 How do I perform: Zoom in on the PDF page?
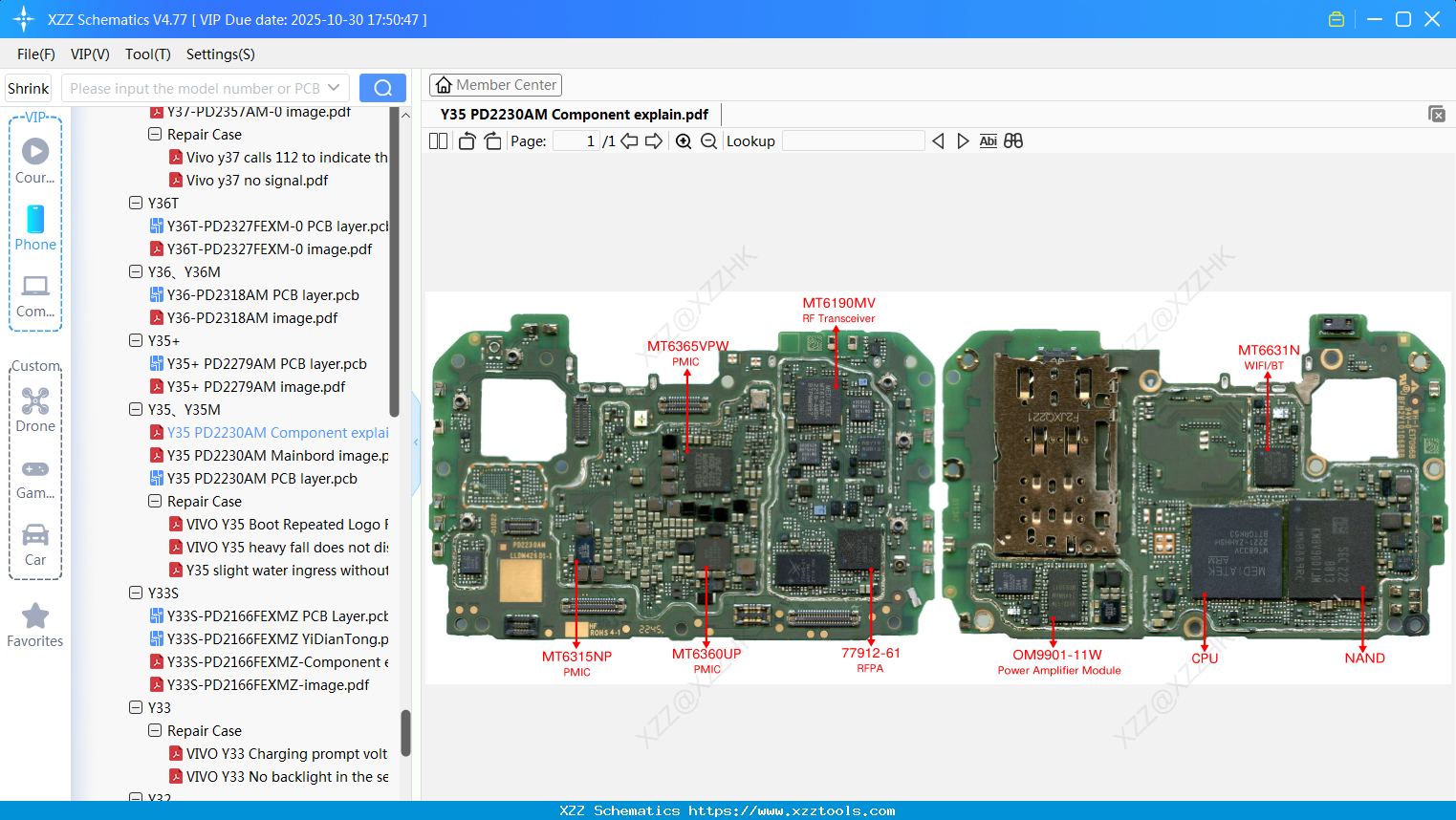(x=684, y=140)
